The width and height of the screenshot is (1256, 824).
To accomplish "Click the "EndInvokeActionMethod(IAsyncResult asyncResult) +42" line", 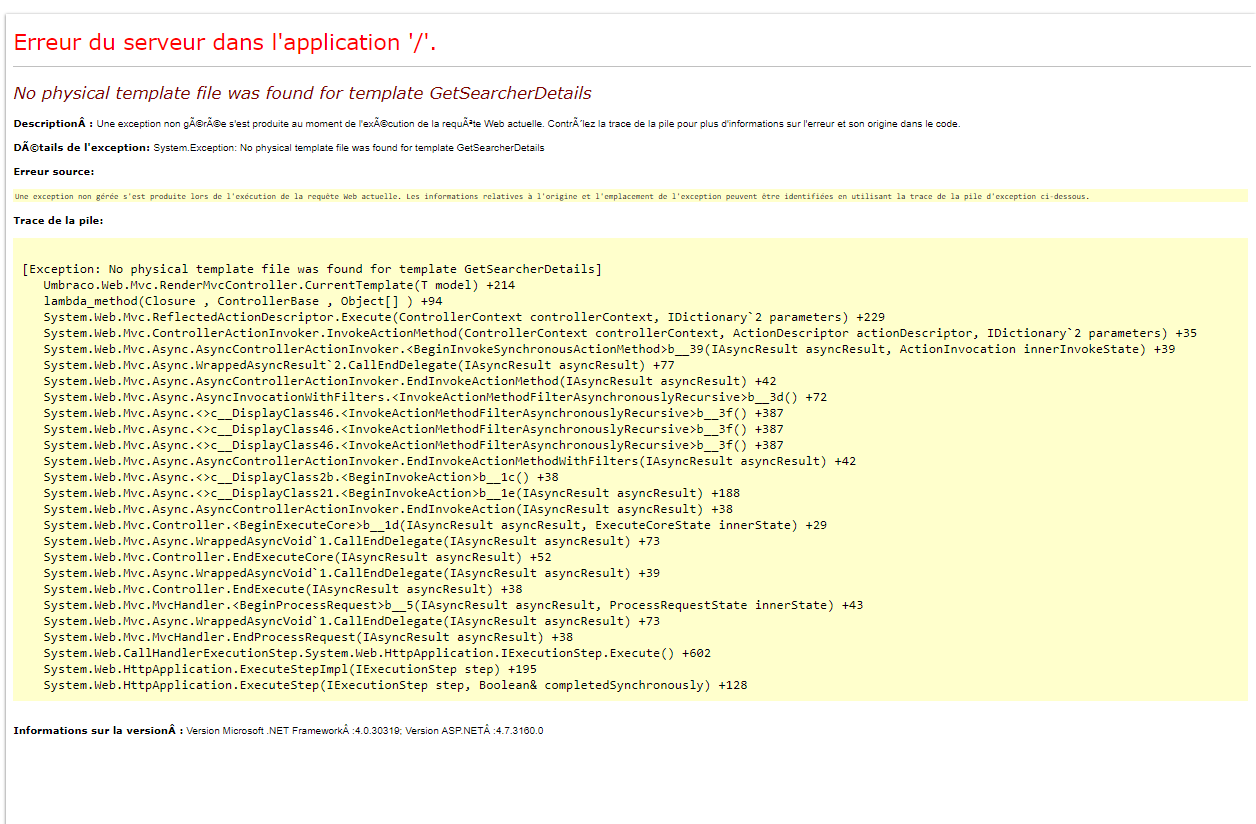I will [410, 381].
